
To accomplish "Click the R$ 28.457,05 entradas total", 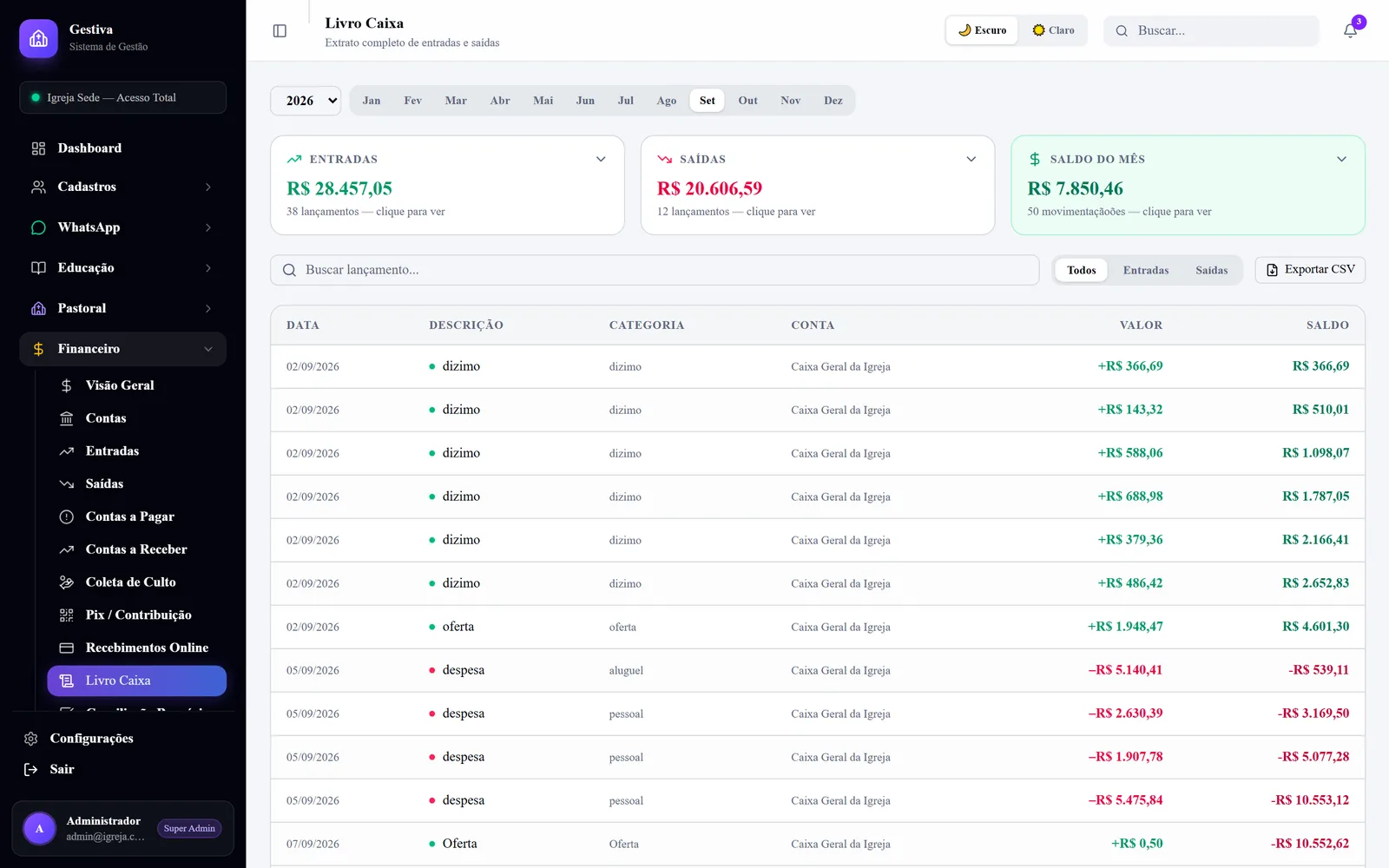I will point(339,188).
